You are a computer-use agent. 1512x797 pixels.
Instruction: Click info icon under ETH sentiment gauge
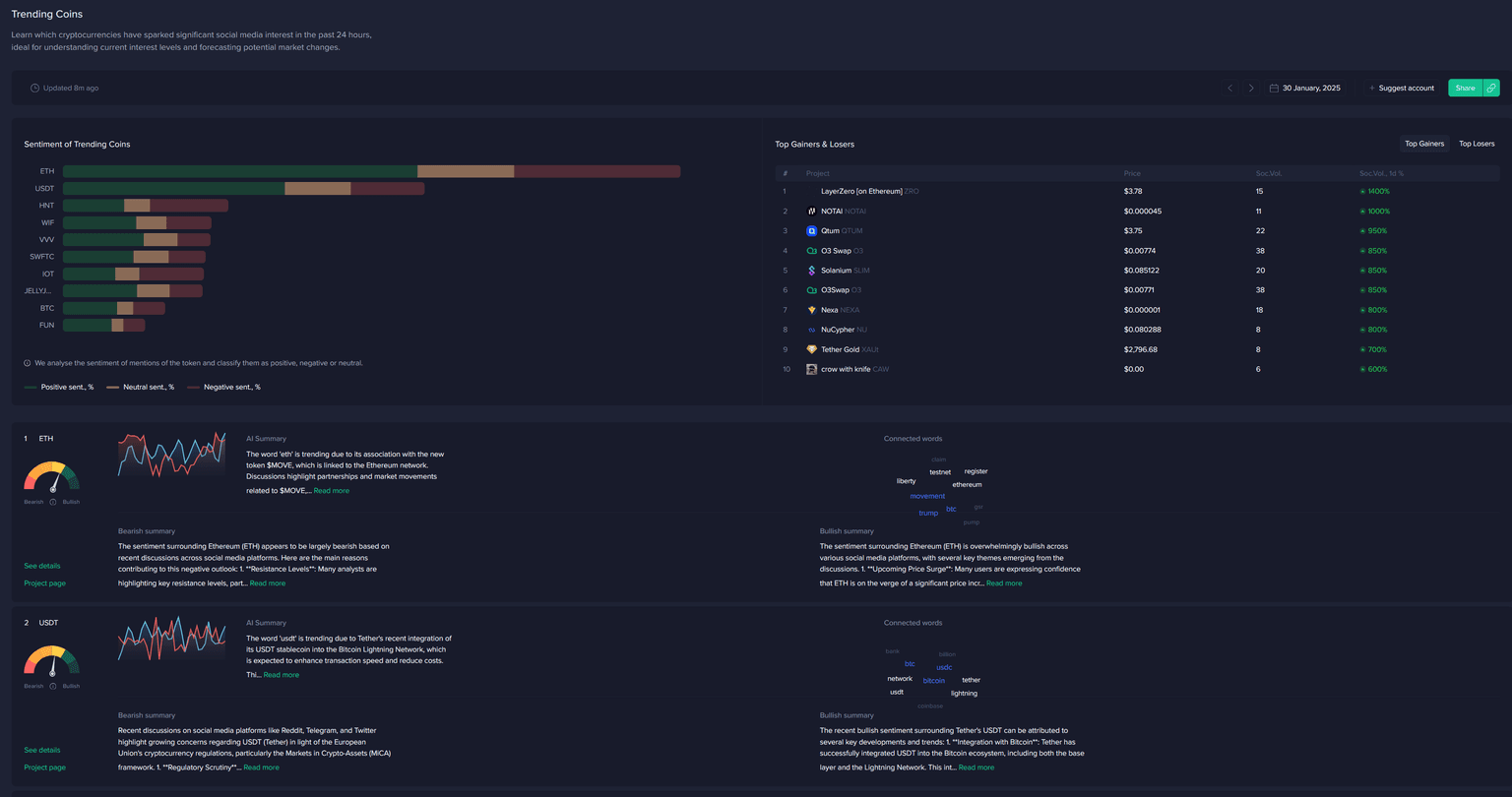point(52,502)
